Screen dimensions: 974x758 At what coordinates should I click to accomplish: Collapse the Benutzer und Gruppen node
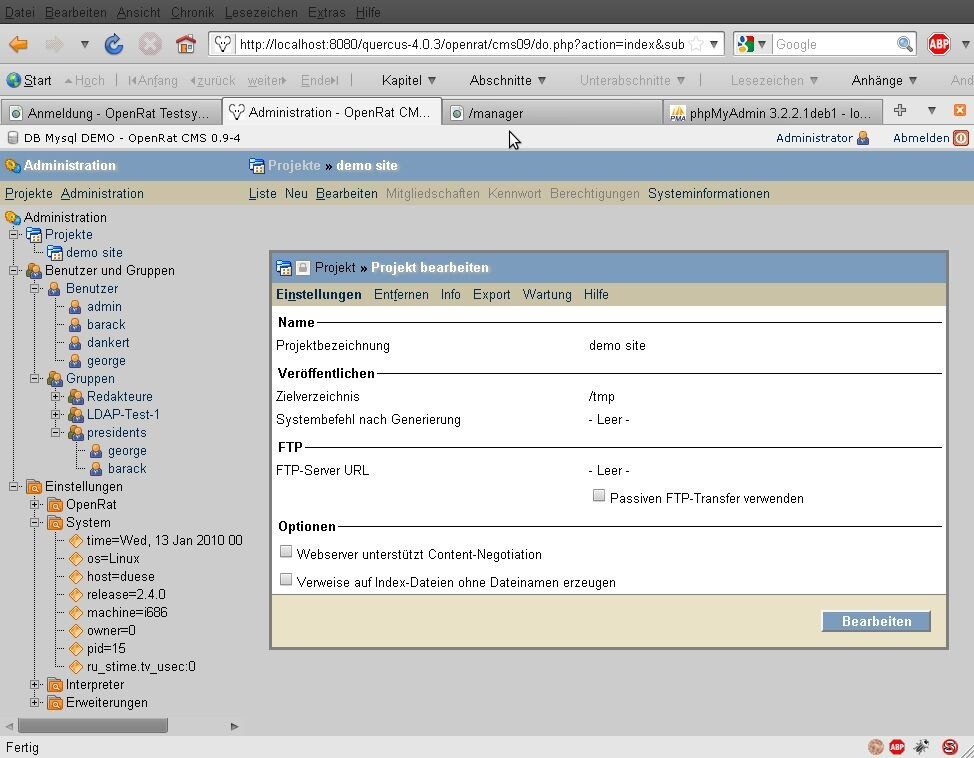coord(14,270)
